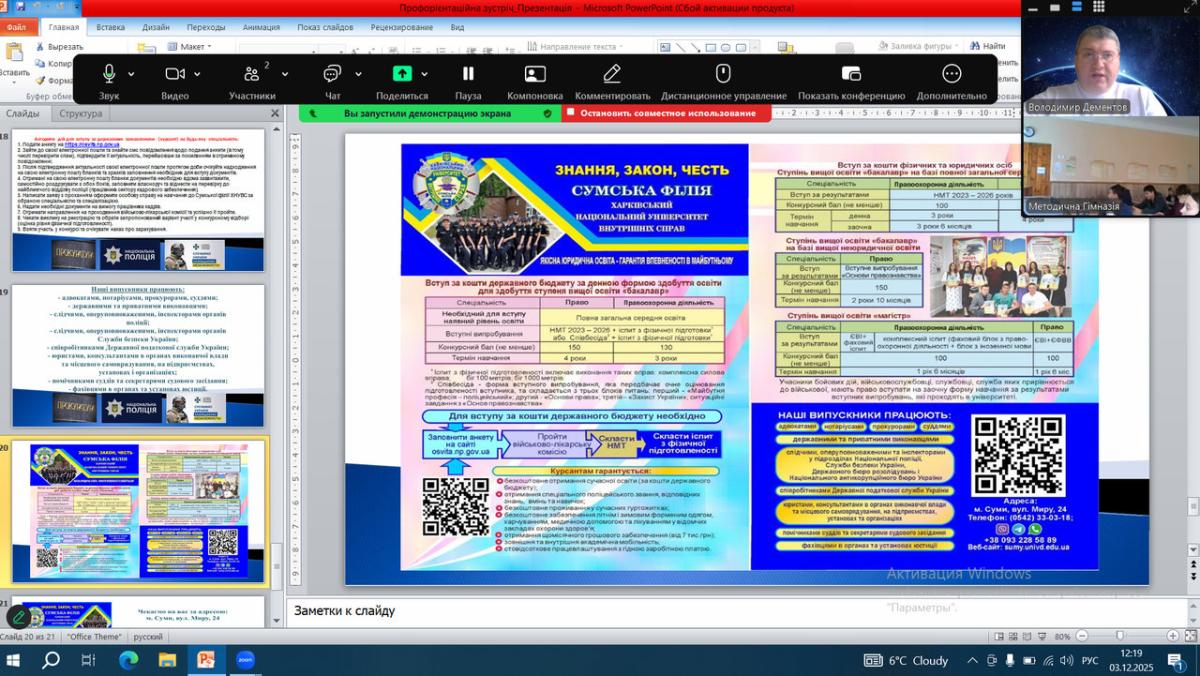
Task: Open the Zoom chat window
Action: point(332,75)
